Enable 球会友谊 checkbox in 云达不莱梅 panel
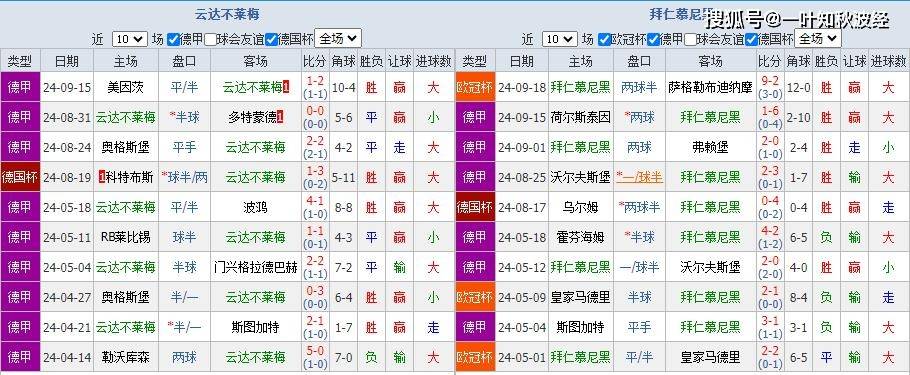Screen dimensions: 910x375 (210, 39)
